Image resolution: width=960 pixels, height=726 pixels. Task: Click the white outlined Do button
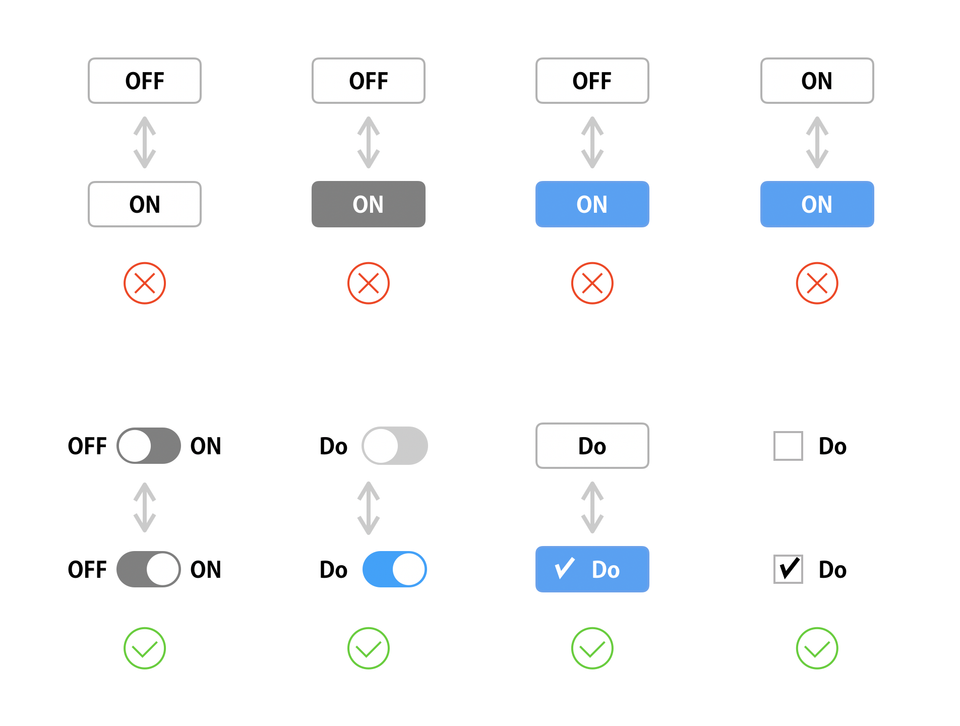point(592,446)
